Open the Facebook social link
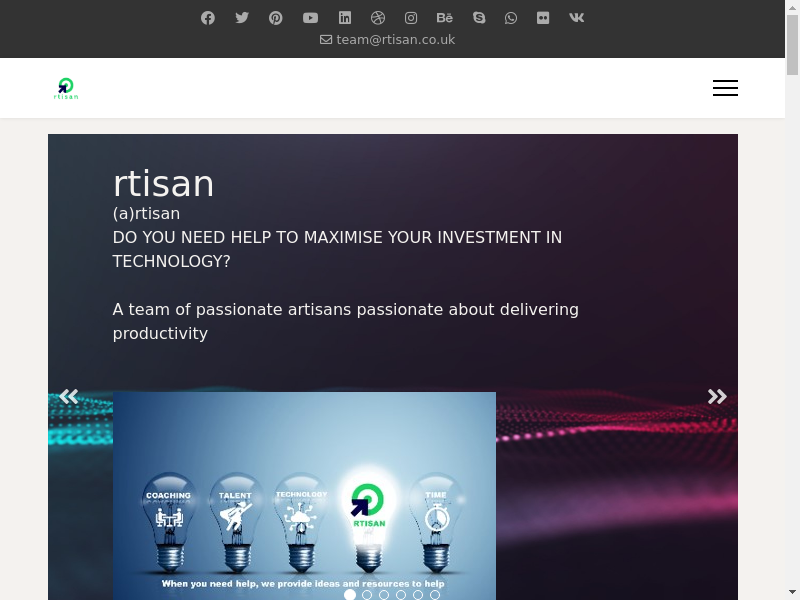 [208, 18]
